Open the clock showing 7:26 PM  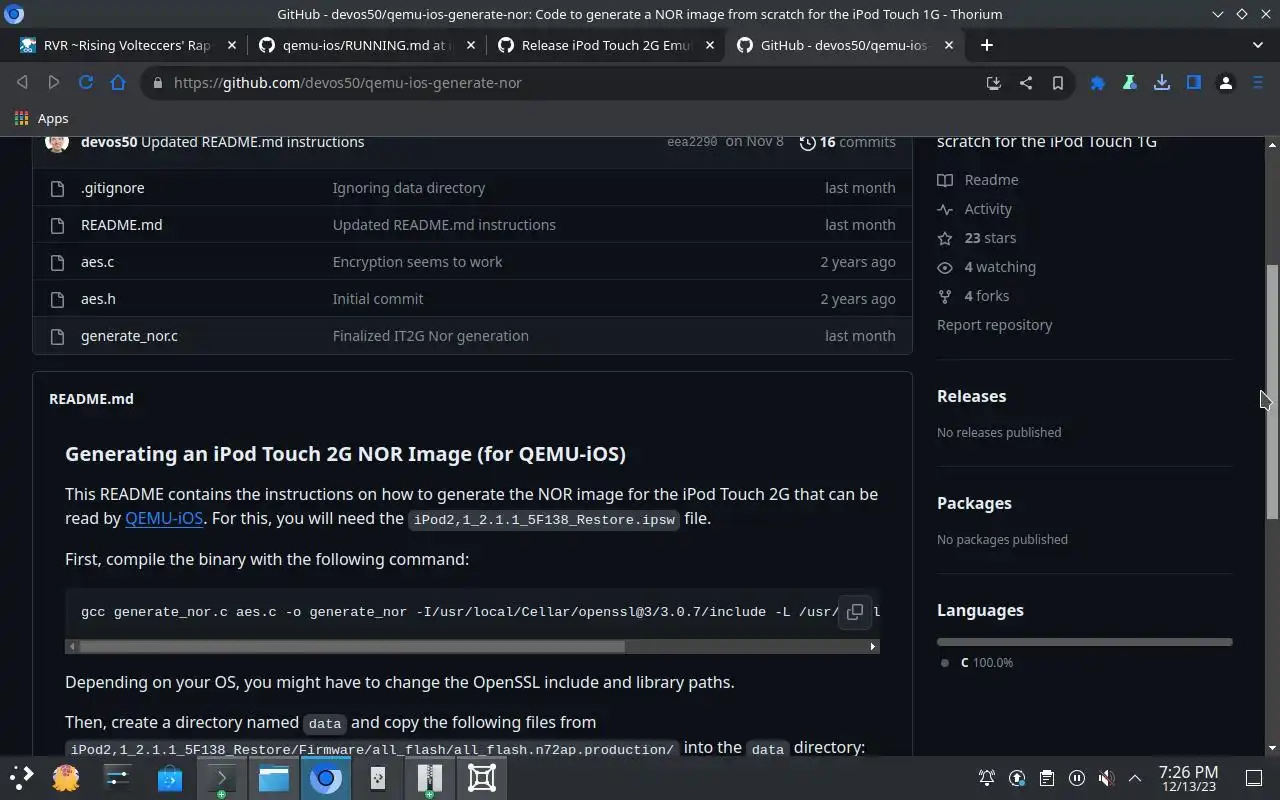(x=1188, y=778)
